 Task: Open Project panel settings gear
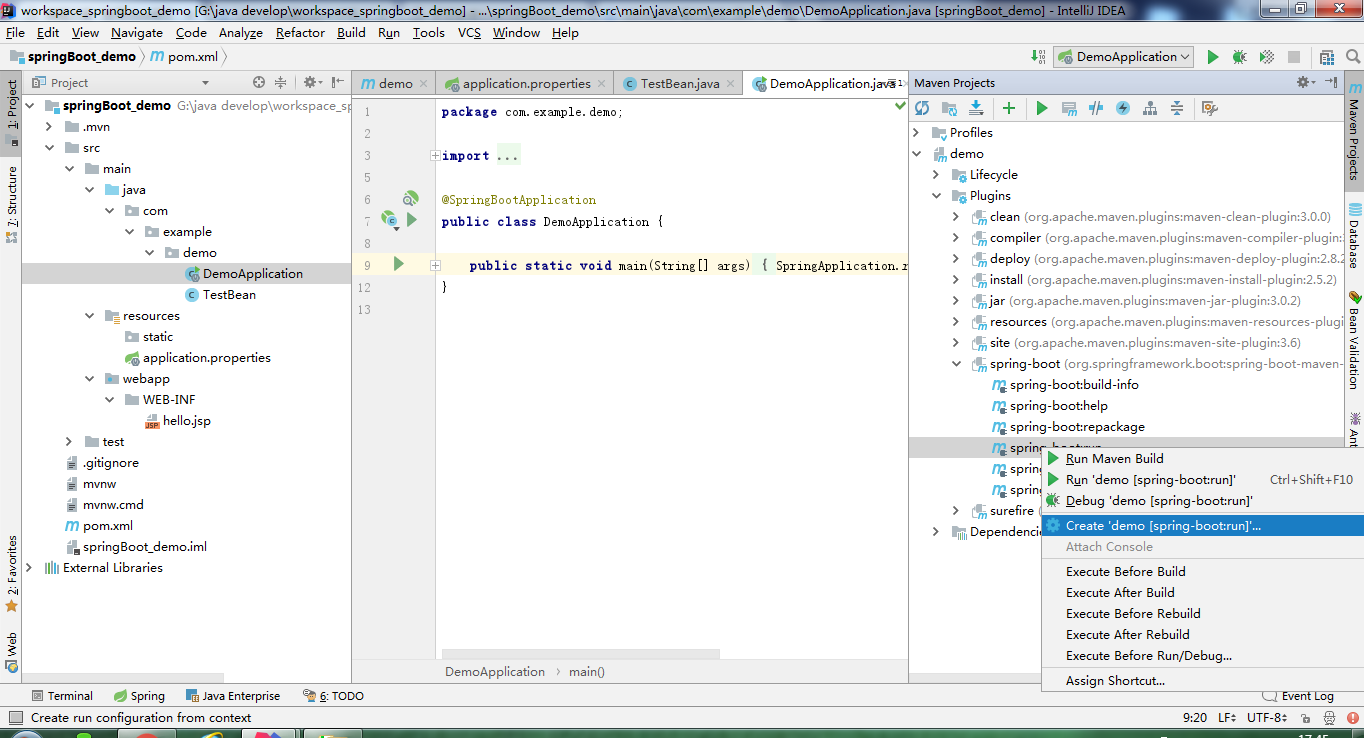pos(311,82)
